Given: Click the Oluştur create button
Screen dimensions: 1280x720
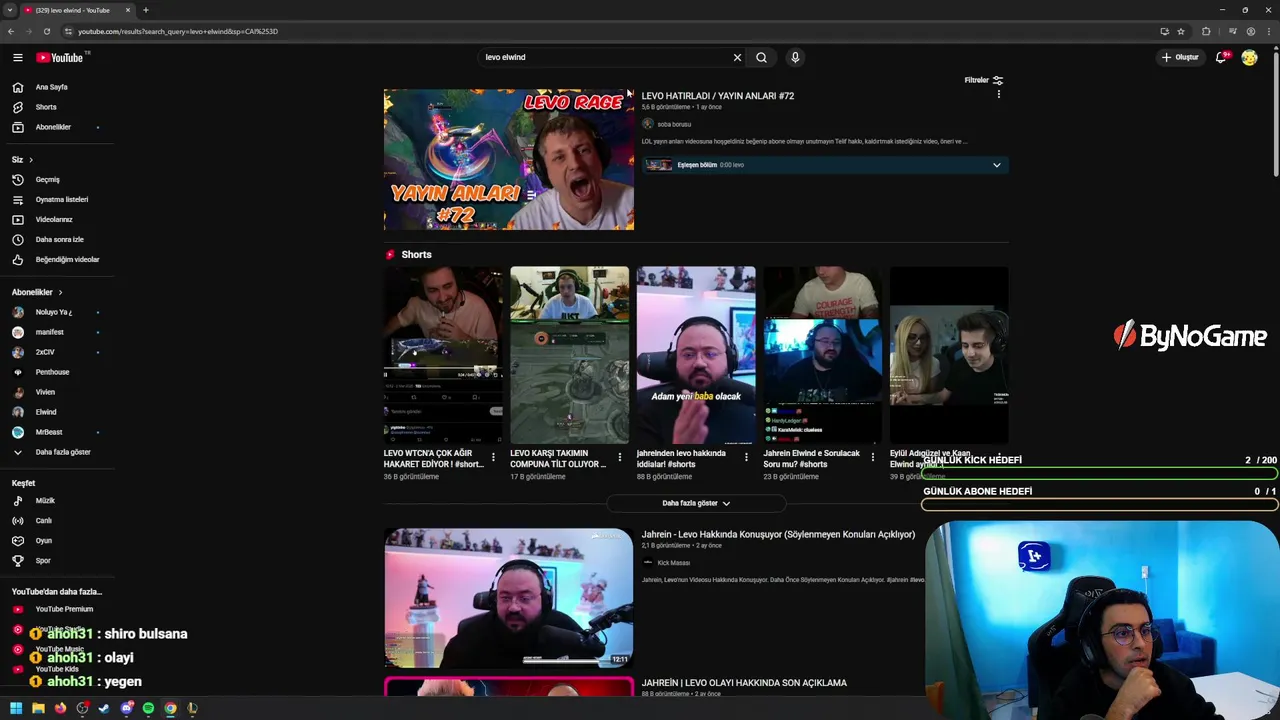Looking at the screenshot, I should [1180, 57].
